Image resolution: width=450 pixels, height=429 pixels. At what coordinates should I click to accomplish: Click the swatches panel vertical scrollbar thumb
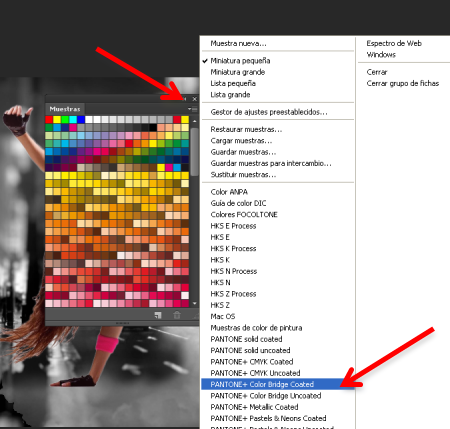tap(195, 152)
